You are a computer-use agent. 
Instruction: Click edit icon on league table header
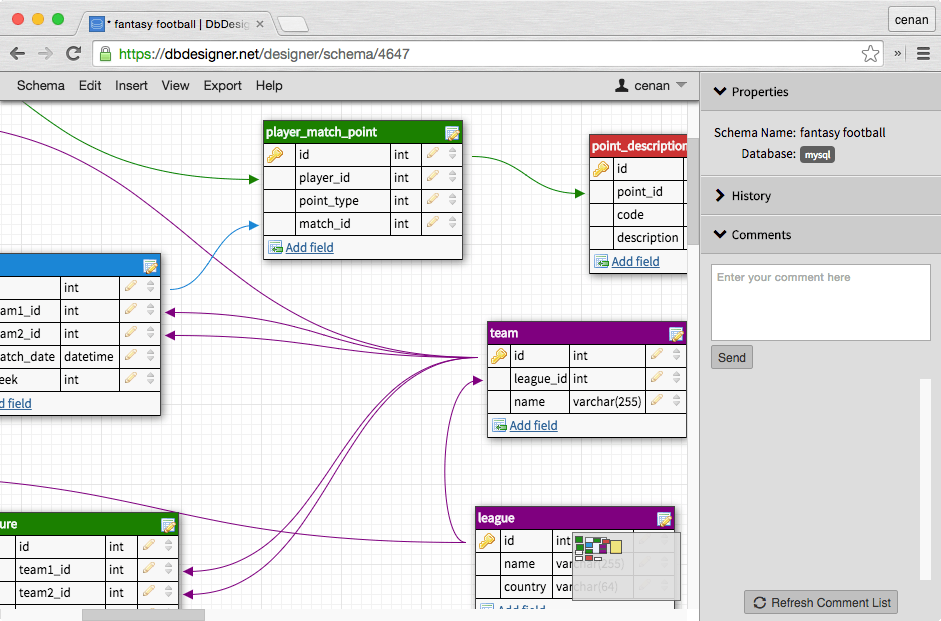[664, 518]
